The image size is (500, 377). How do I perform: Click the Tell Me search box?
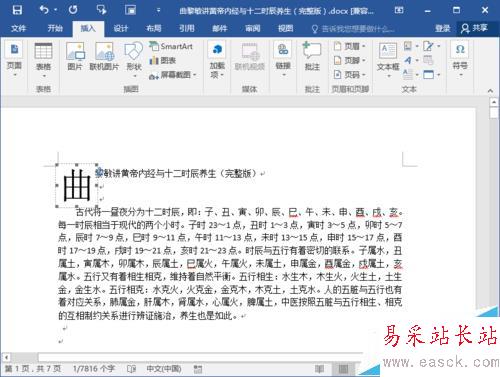[x=353, y=29]
